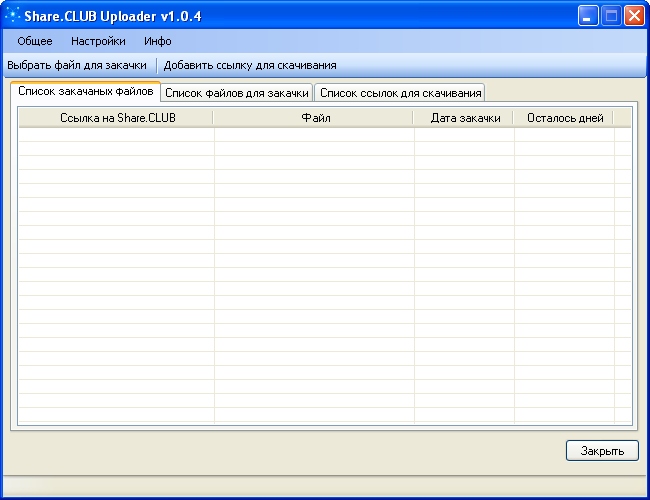Select the Список закачаных файлов tab
Image resolution: width=650 pixels, height=500 pixels.
coord(85,91)
